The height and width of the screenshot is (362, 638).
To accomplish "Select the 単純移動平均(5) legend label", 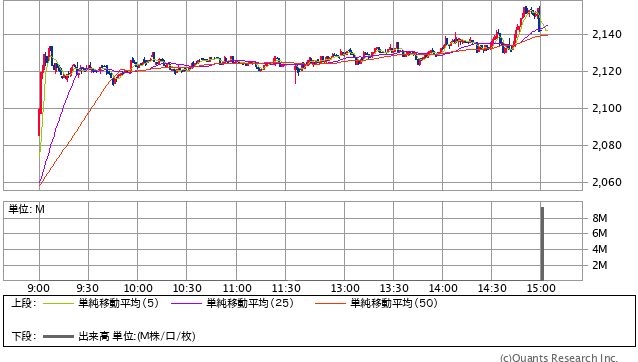I will pyautogui.click(x=118, y=303).
